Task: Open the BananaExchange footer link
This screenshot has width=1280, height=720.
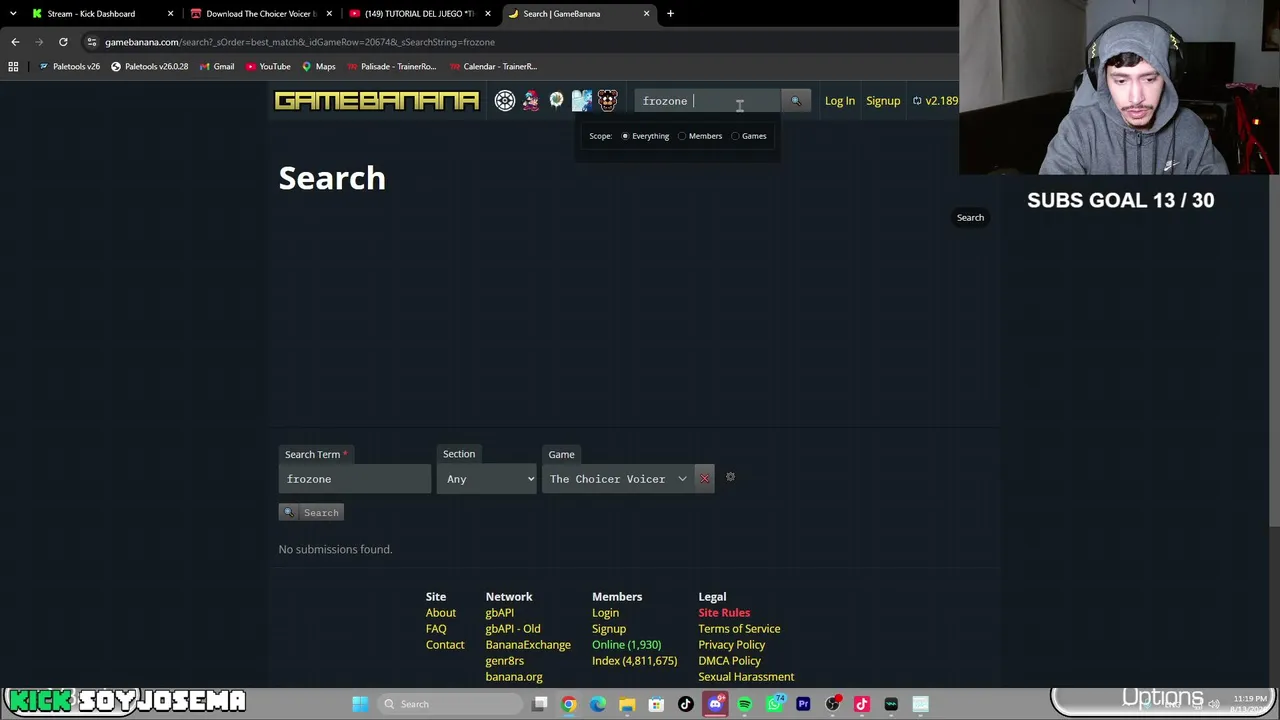Action: [x=528, y=645]
